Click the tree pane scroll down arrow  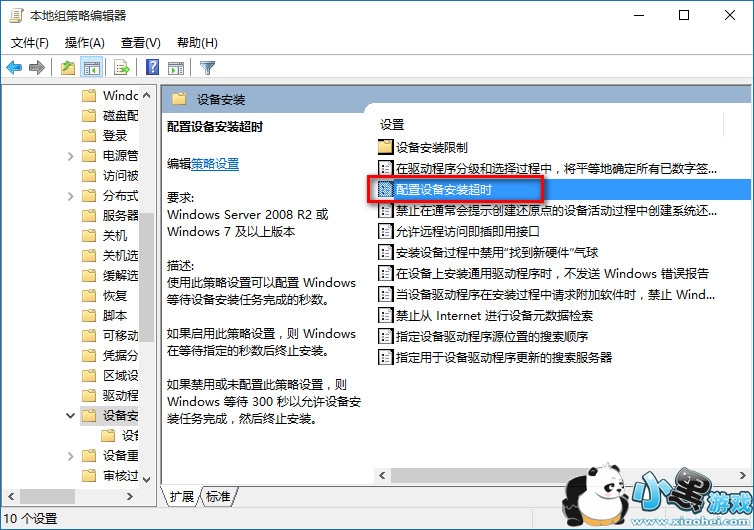click(147, 479)
